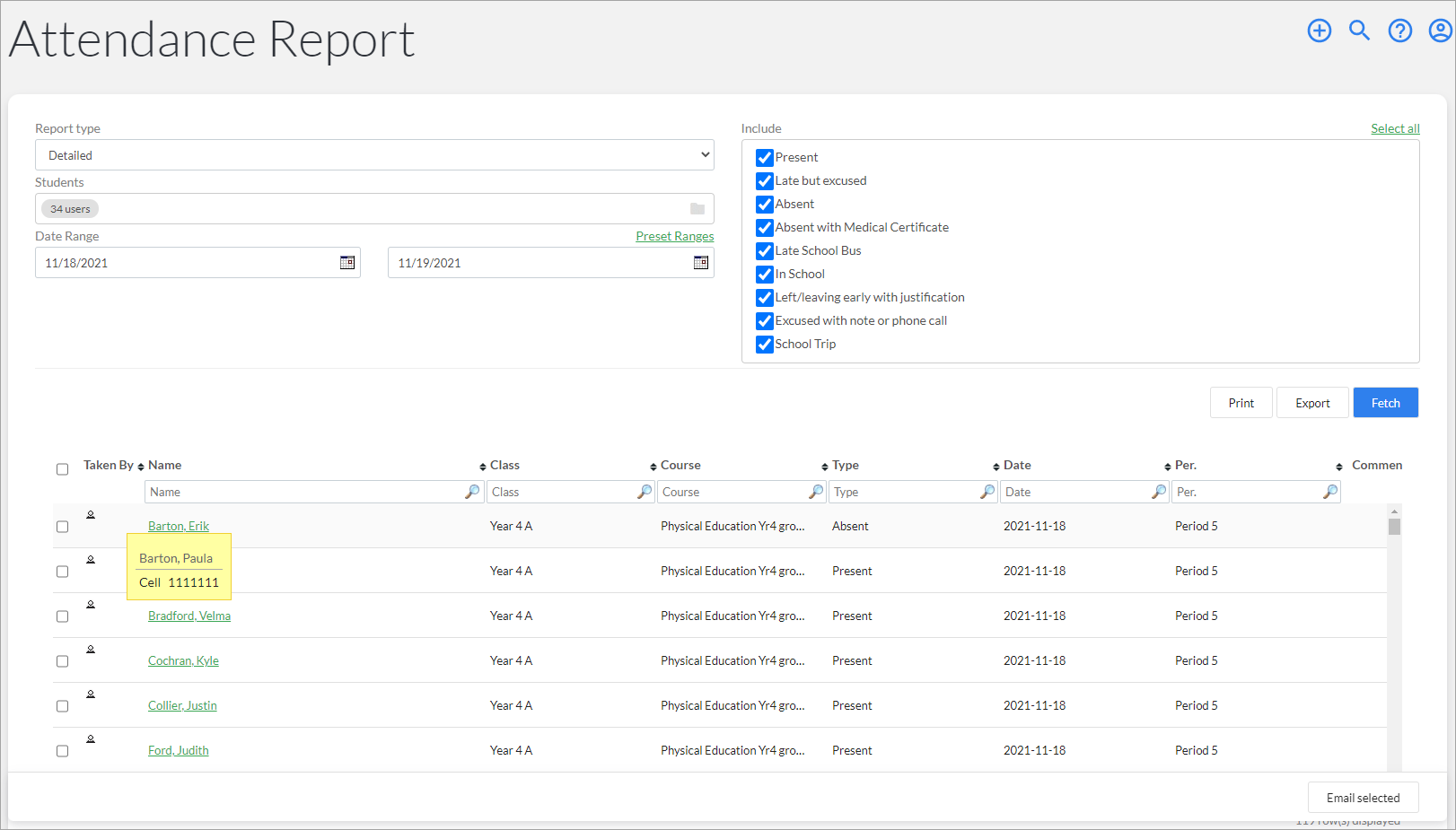1456x830 pixels.
Task: Click the Course filter input field
Action: 742,492
